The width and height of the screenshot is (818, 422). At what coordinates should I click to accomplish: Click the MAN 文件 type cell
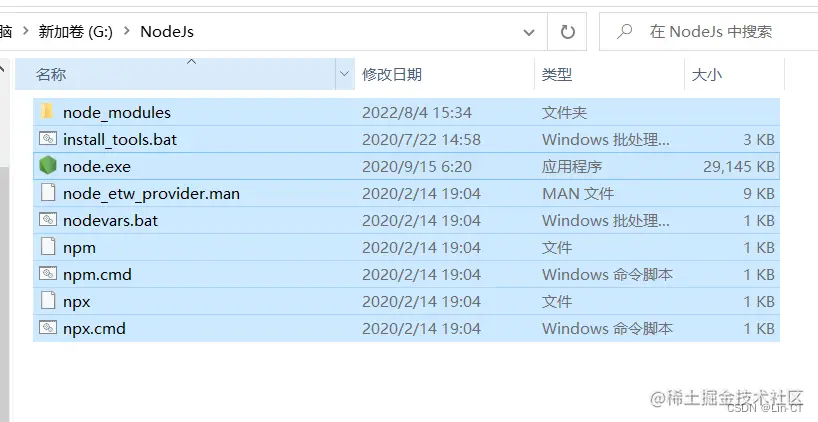point(578,194)
